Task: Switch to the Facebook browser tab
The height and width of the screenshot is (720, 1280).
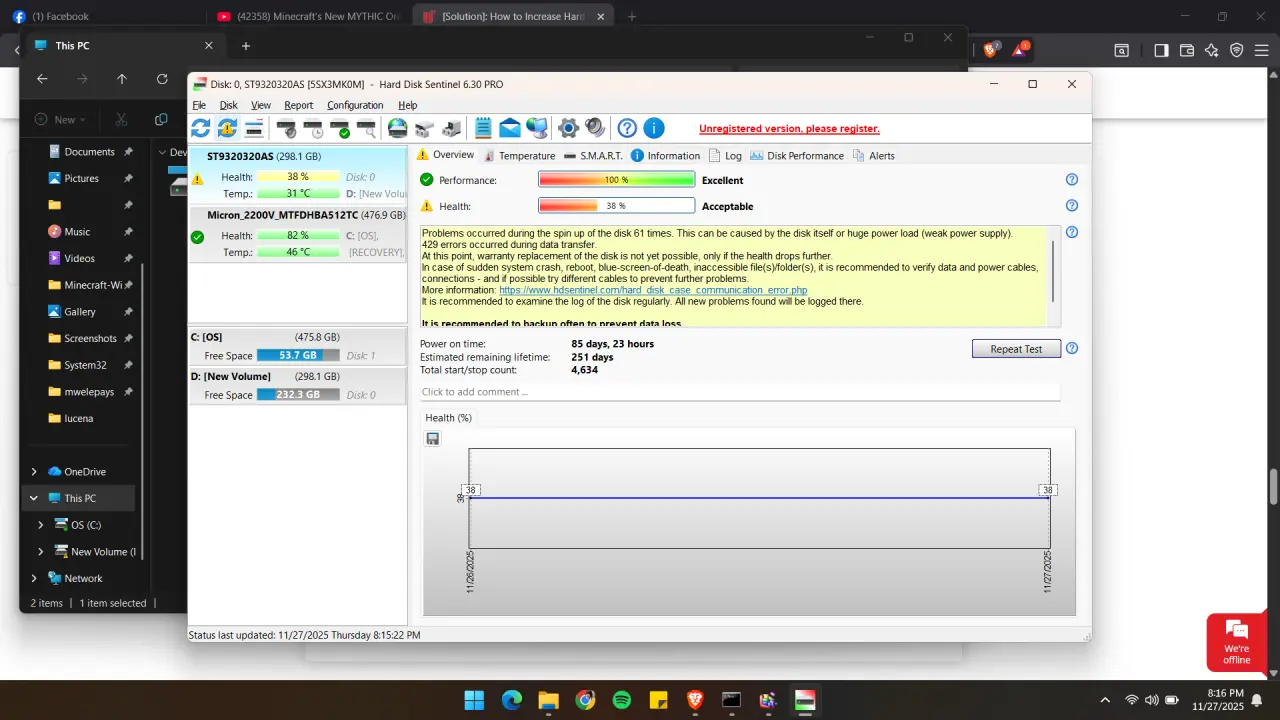Action: (103, 16)
